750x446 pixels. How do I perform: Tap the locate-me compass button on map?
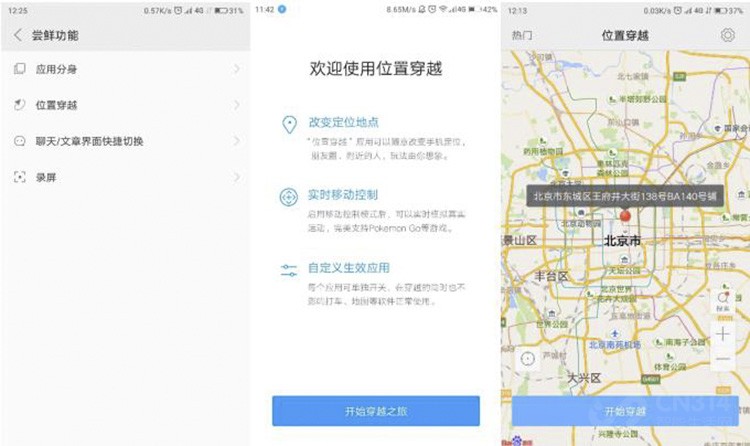pos(527,358)
